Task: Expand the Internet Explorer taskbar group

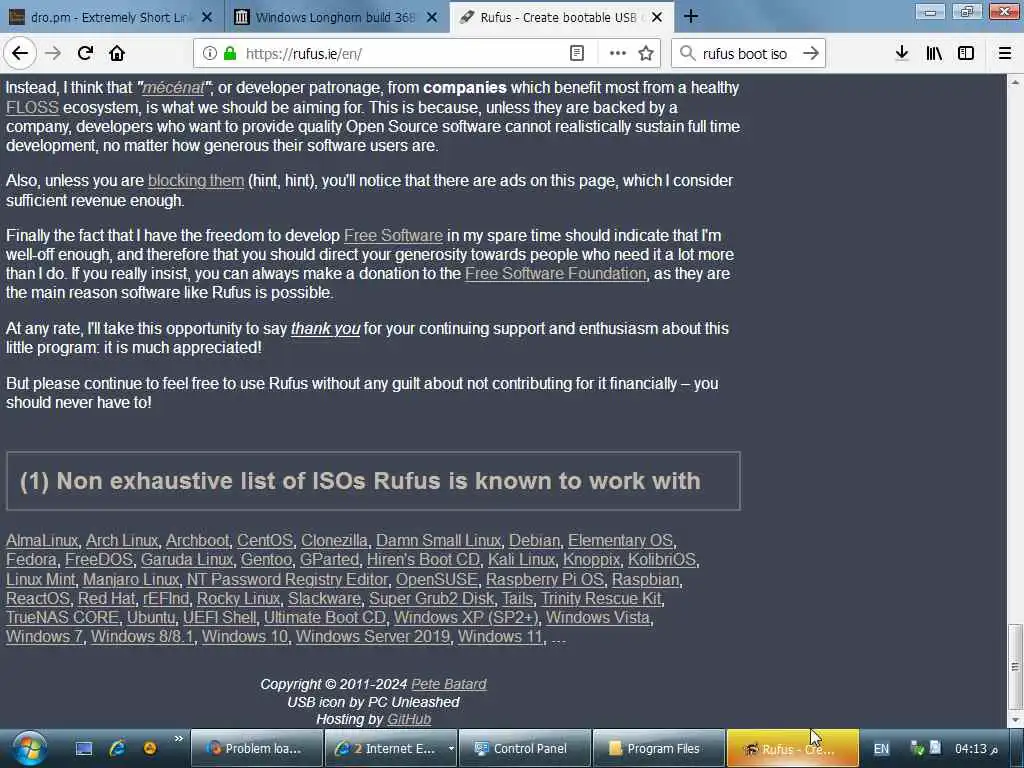Action: click(451, 748)
